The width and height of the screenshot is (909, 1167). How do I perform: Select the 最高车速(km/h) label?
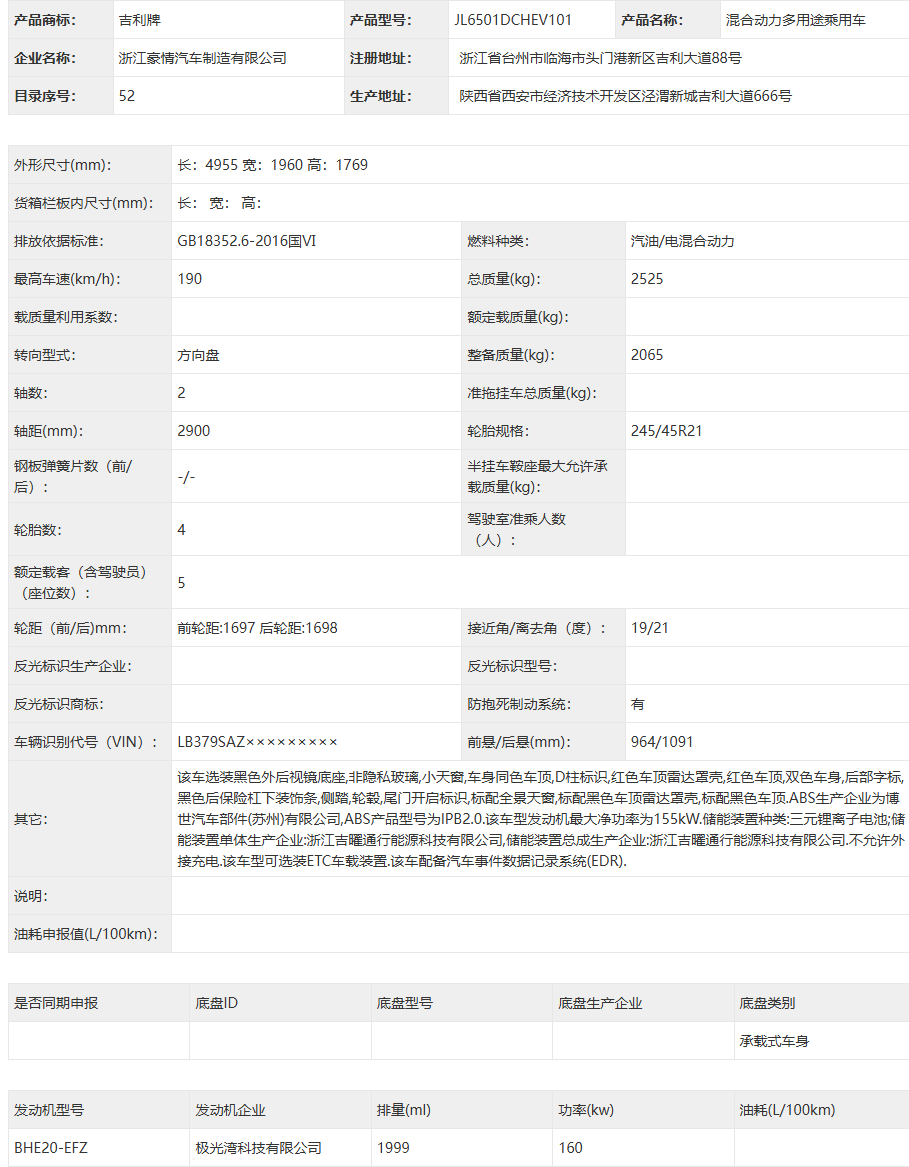point(67,279)
